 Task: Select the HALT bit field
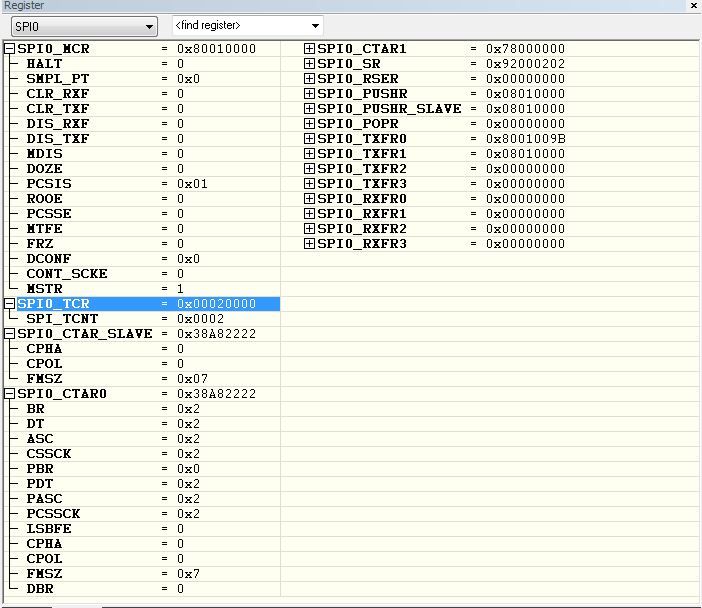44,64
